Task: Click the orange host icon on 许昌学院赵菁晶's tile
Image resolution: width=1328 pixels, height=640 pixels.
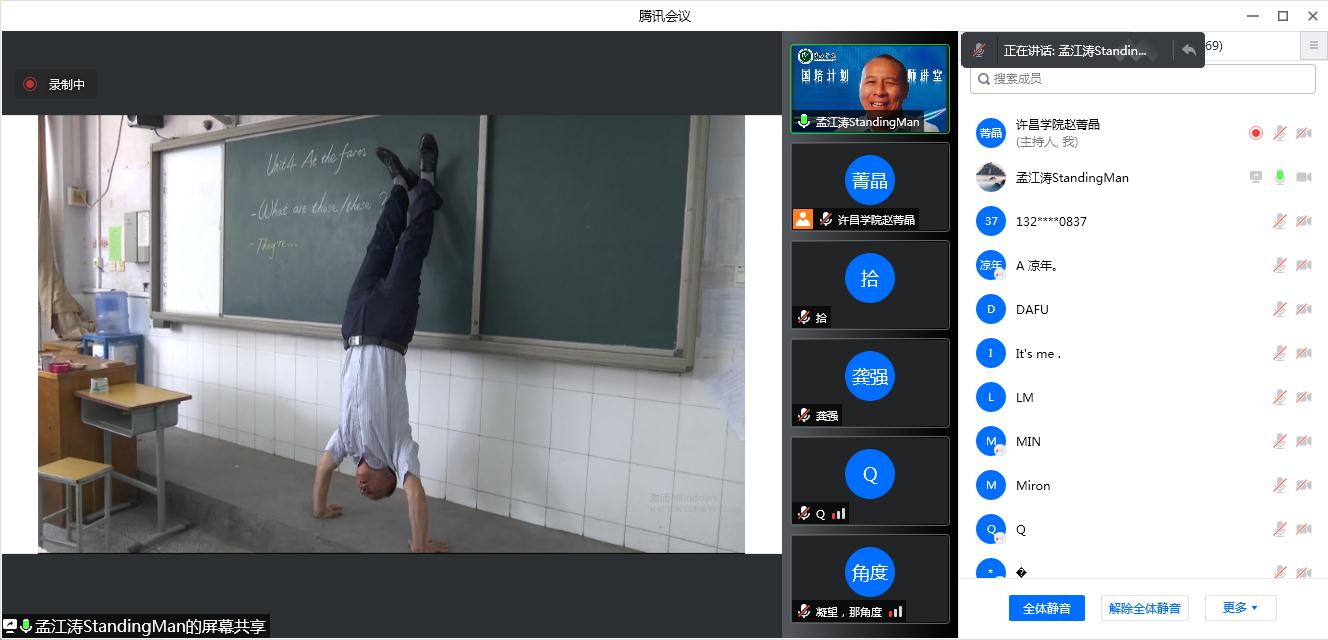Action: 803,219
